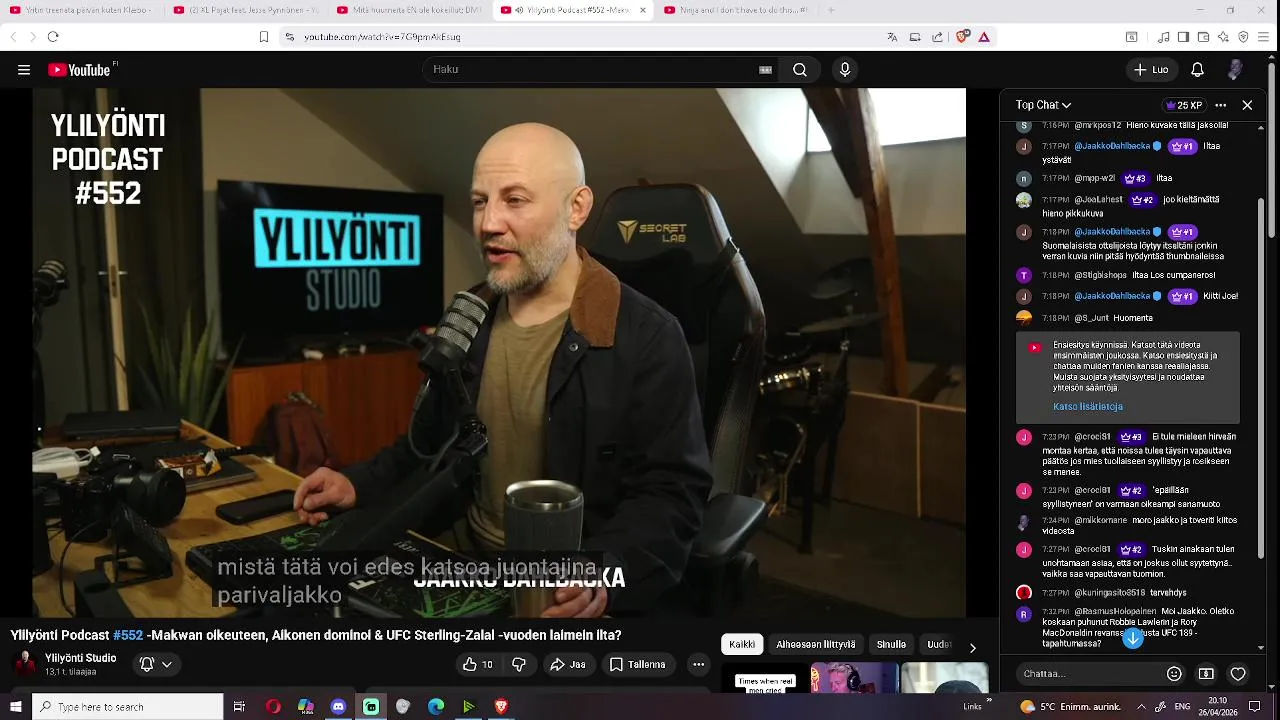Open emoji picker in chat input
Screen dimensions: 1280x720
[x=1175, y=674]
